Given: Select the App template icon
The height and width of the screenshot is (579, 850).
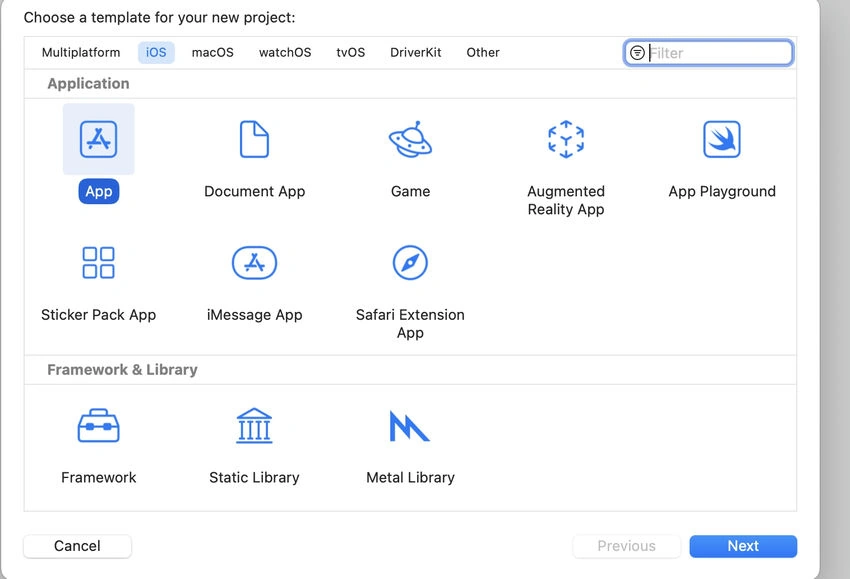Looking at the screenshot, I should point(98,139).
